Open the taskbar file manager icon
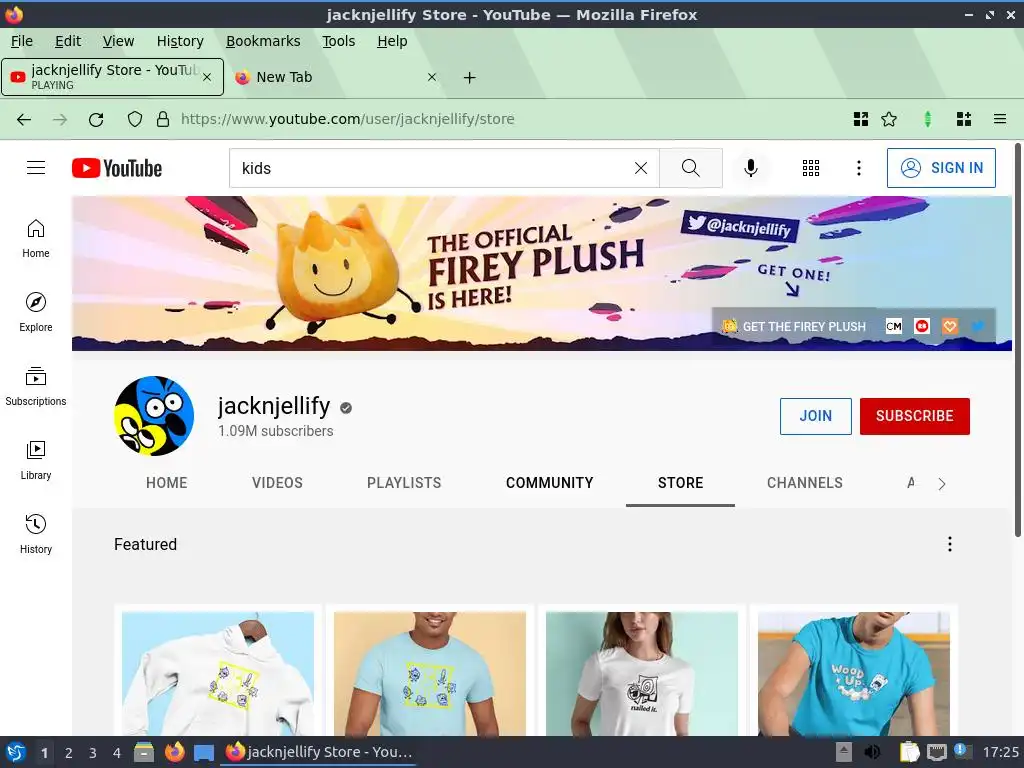1024x768 pixels. pos(144,752)
